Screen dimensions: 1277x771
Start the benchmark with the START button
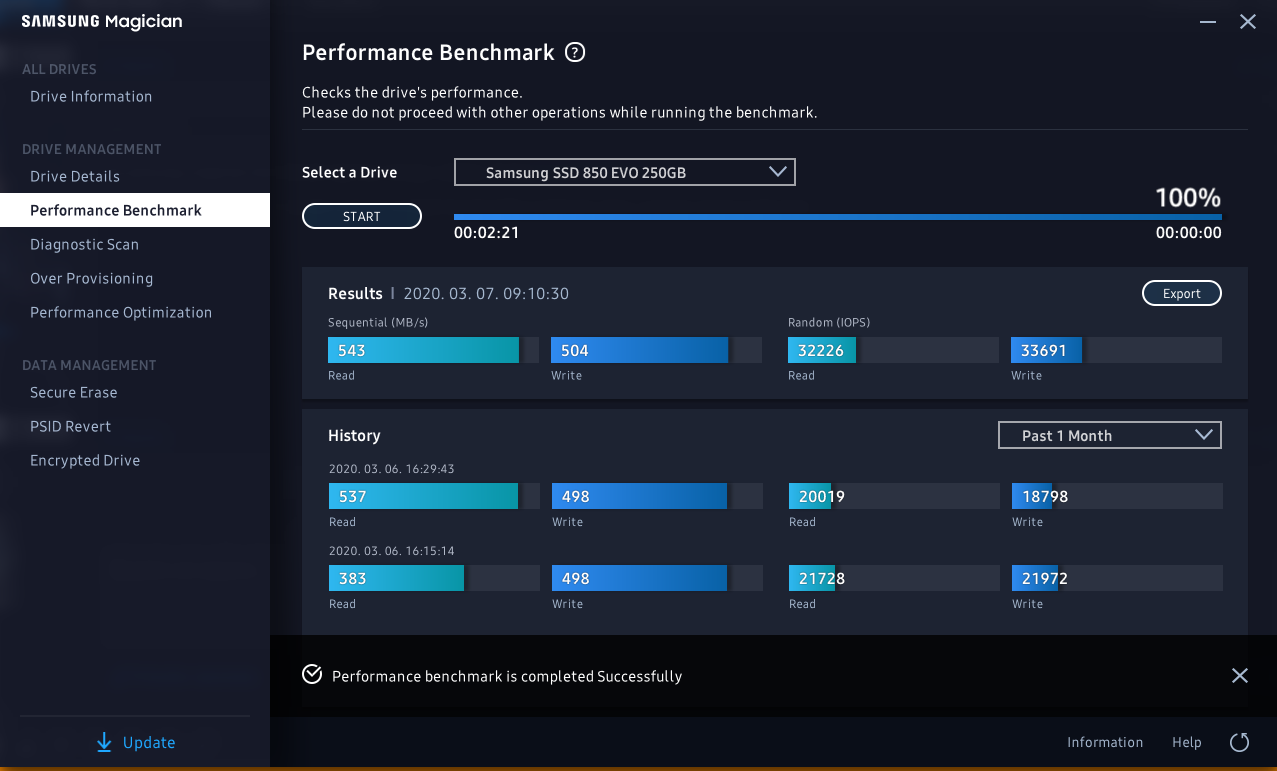362,216
